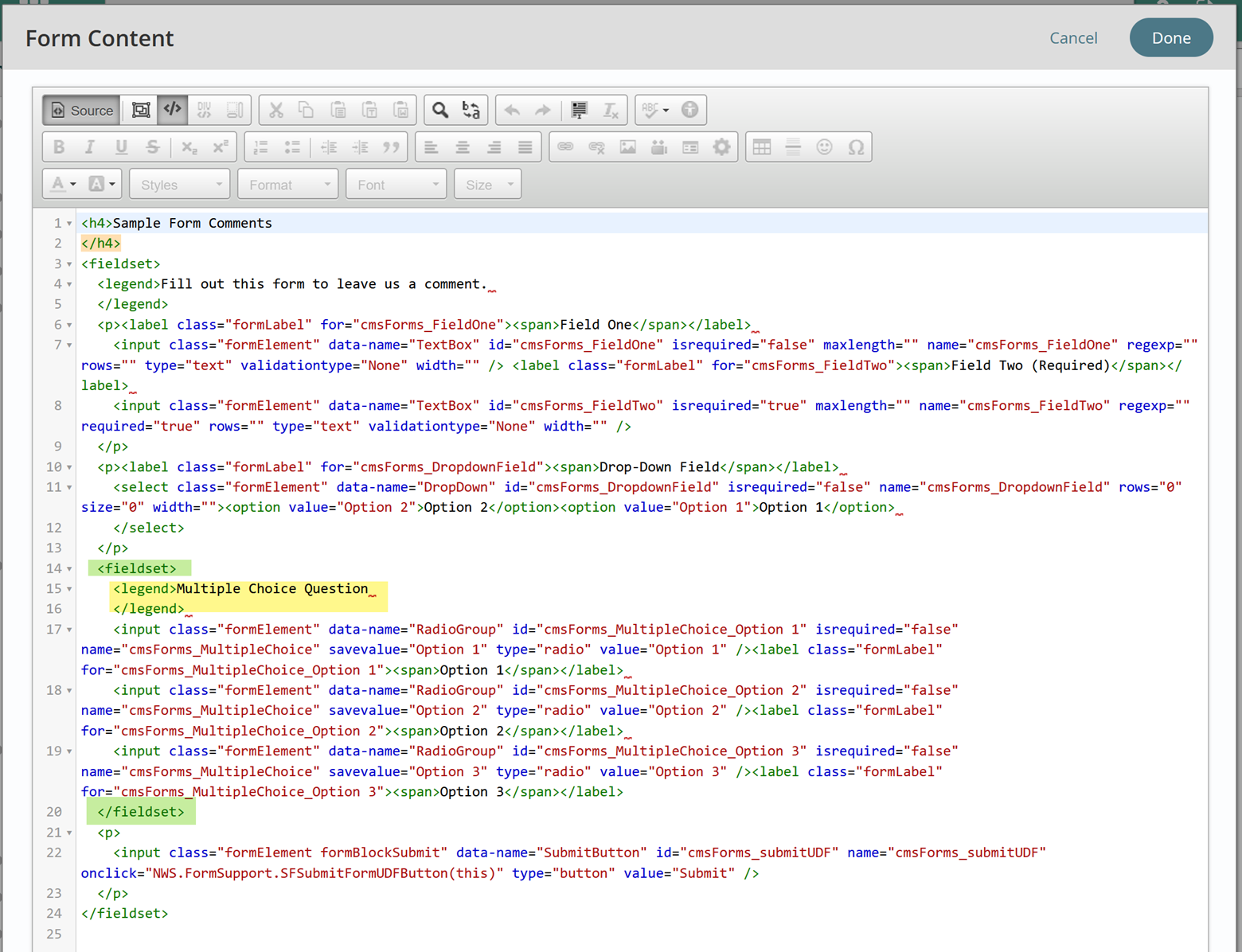
Task: Click the Insert Link icon
Action: click(x=565, y=147)
